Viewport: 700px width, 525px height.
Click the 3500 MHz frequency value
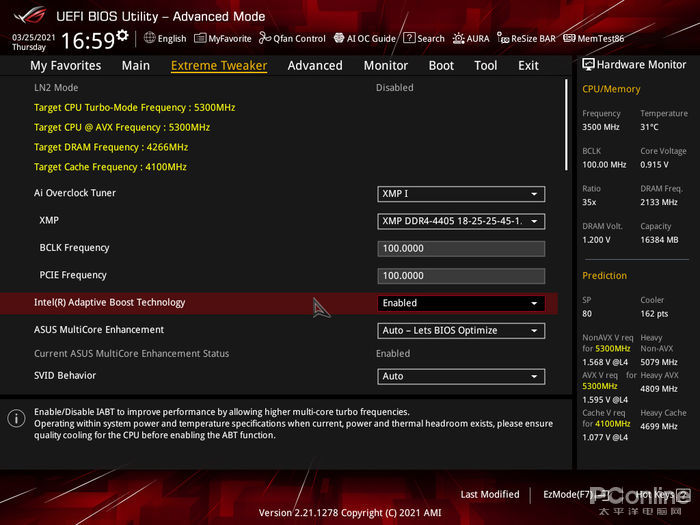point(601,127)
